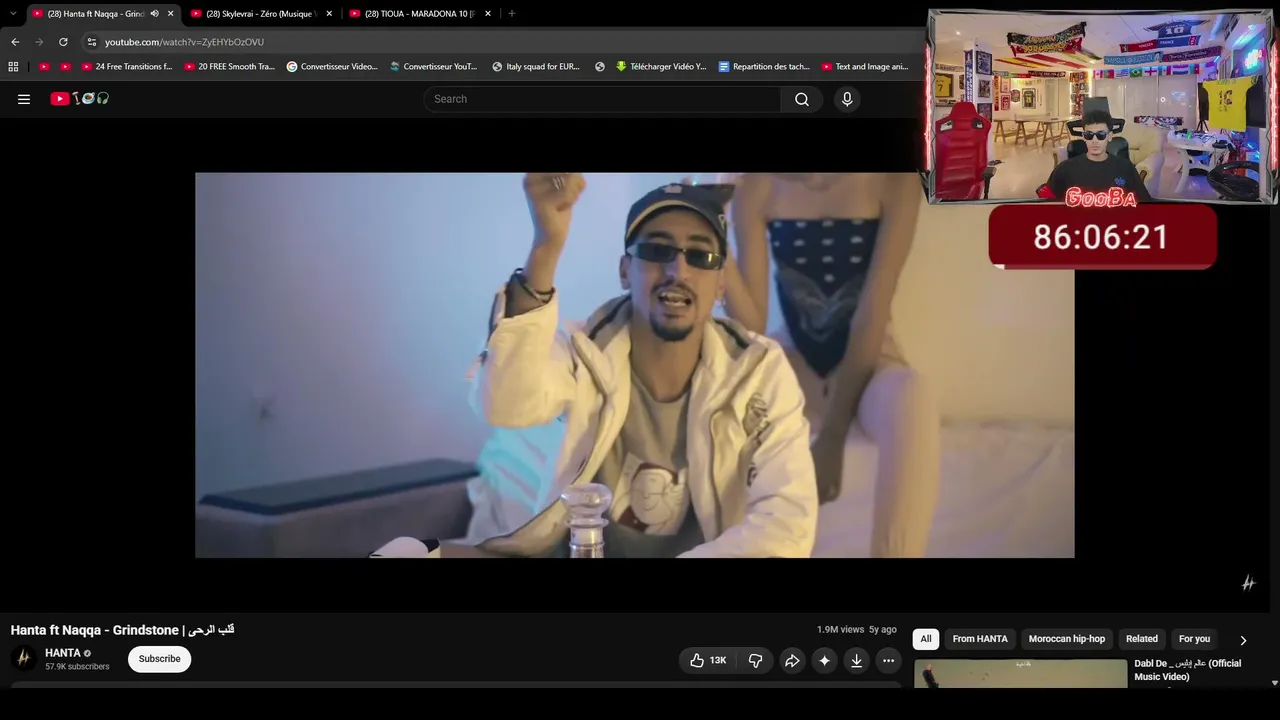The height and width of the screenshot is (720, 1280).
Task: Select the All filter chip
Action: click(x=926, y=639)
